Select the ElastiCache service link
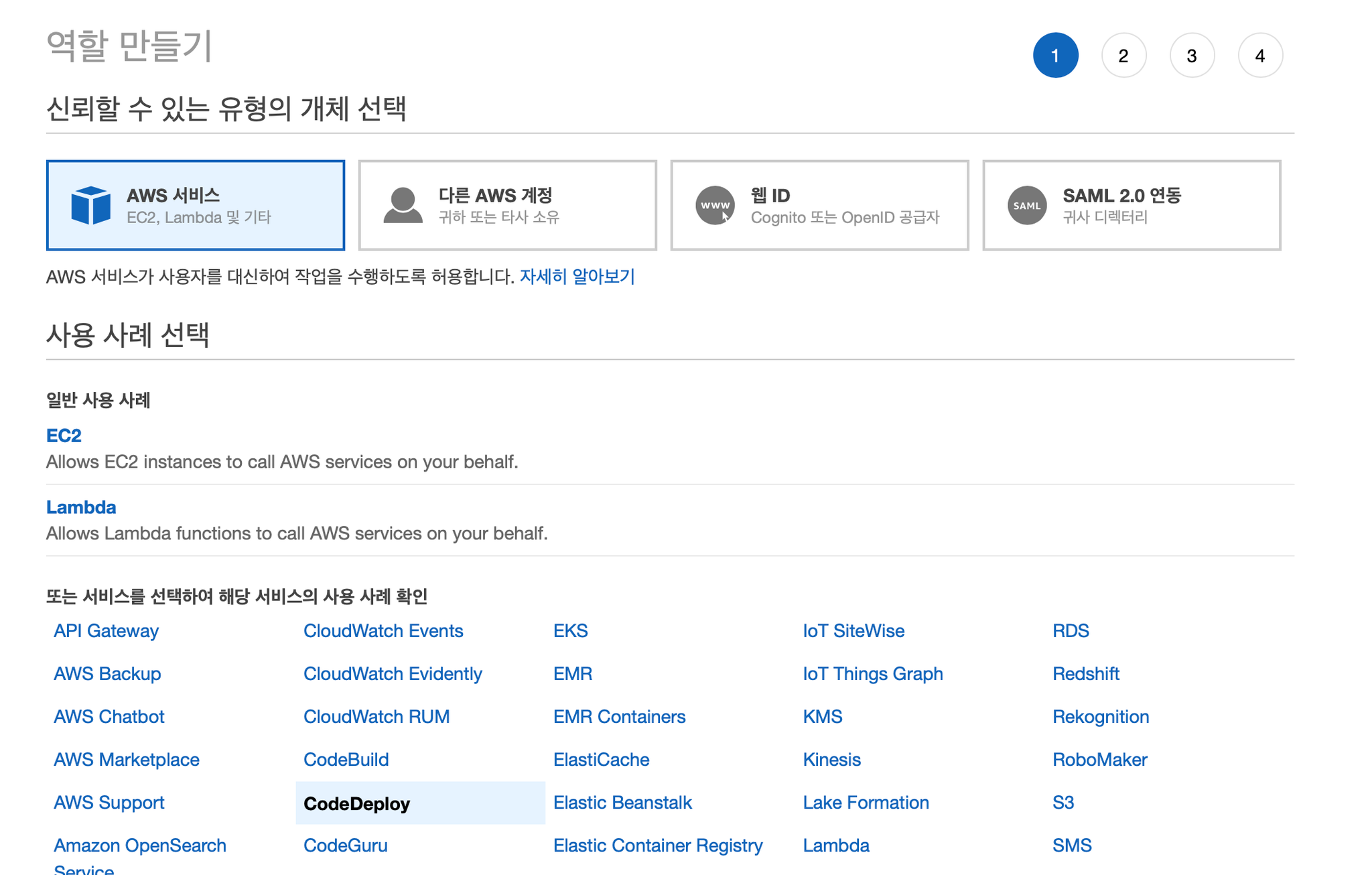Image resolution: width=1372 pixels, height=875 pixels. [x=601, y=760]
